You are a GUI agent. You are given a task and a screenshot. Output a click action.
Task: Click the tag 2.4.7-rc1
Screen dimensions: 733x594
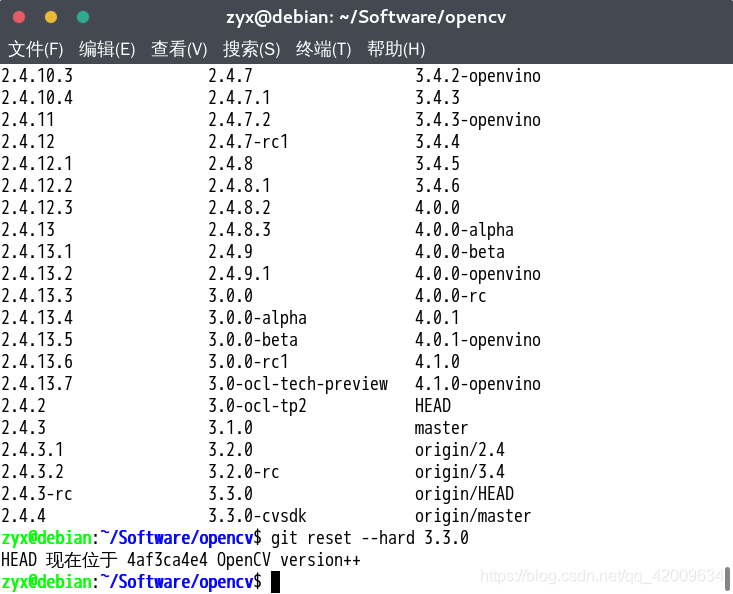(x=248, y=142)
